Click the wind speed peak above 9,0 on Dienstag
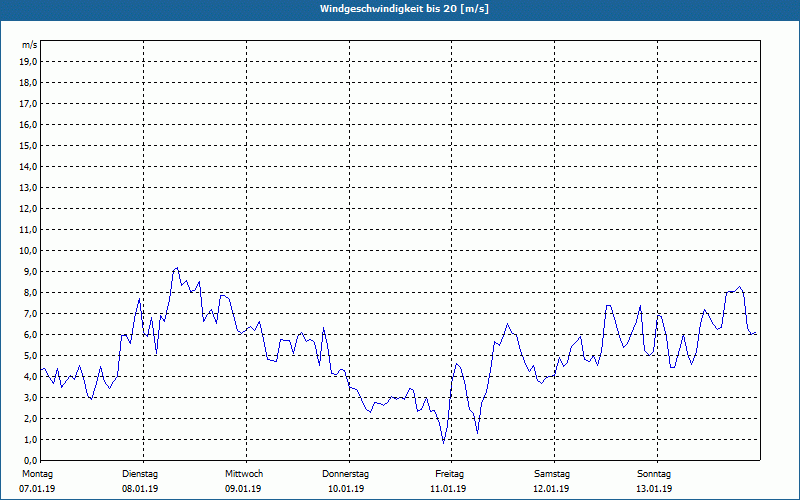Viewport: 800px width, 500px height. click(177, 268)
